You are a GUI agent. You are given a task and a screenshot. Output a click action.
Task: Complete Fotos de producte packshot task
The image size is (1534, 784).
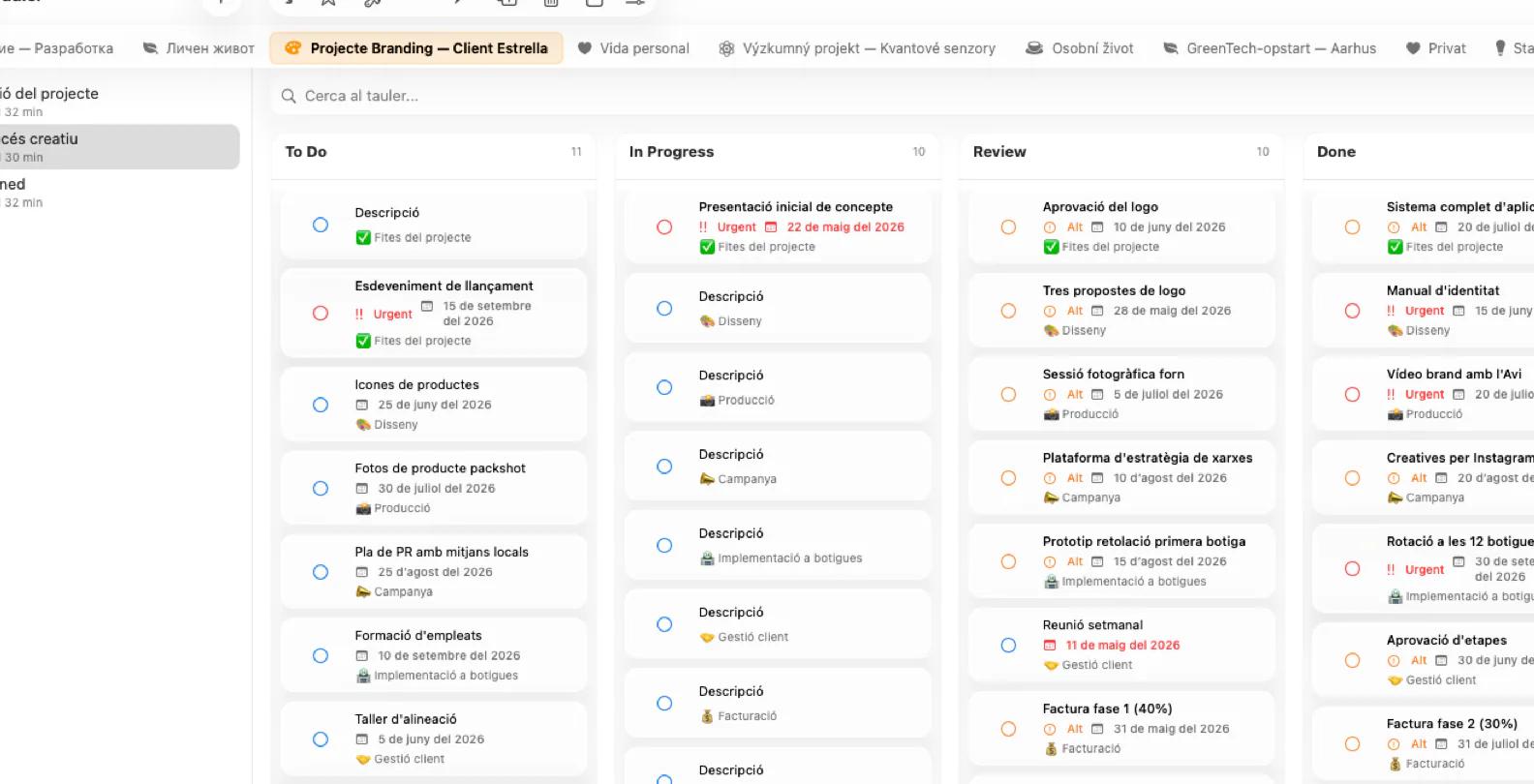321,489
